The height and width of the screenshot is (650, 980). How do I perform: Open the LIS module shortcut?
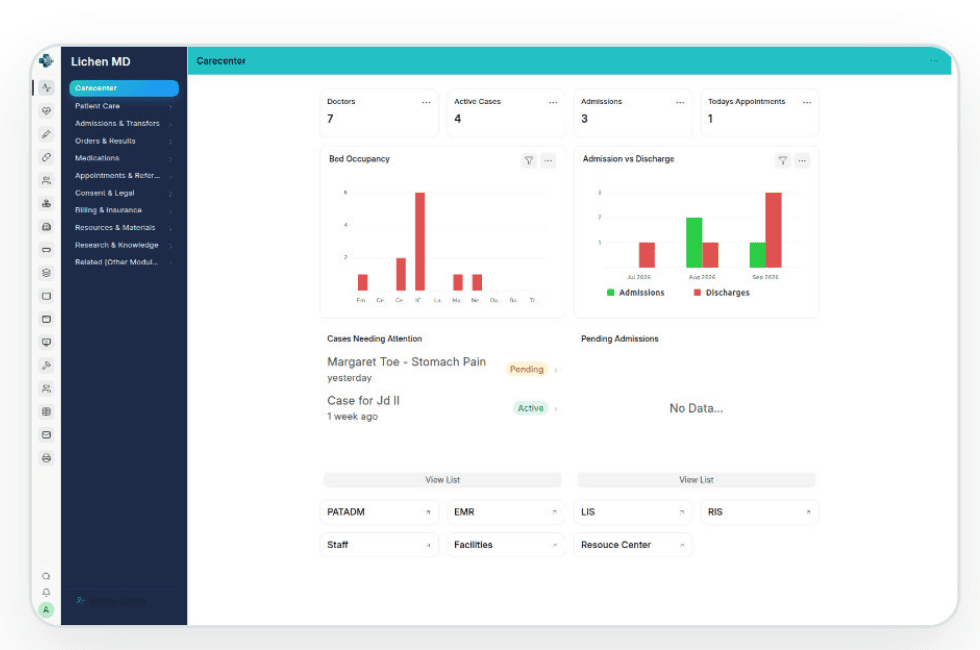click(x=632, y=512)
